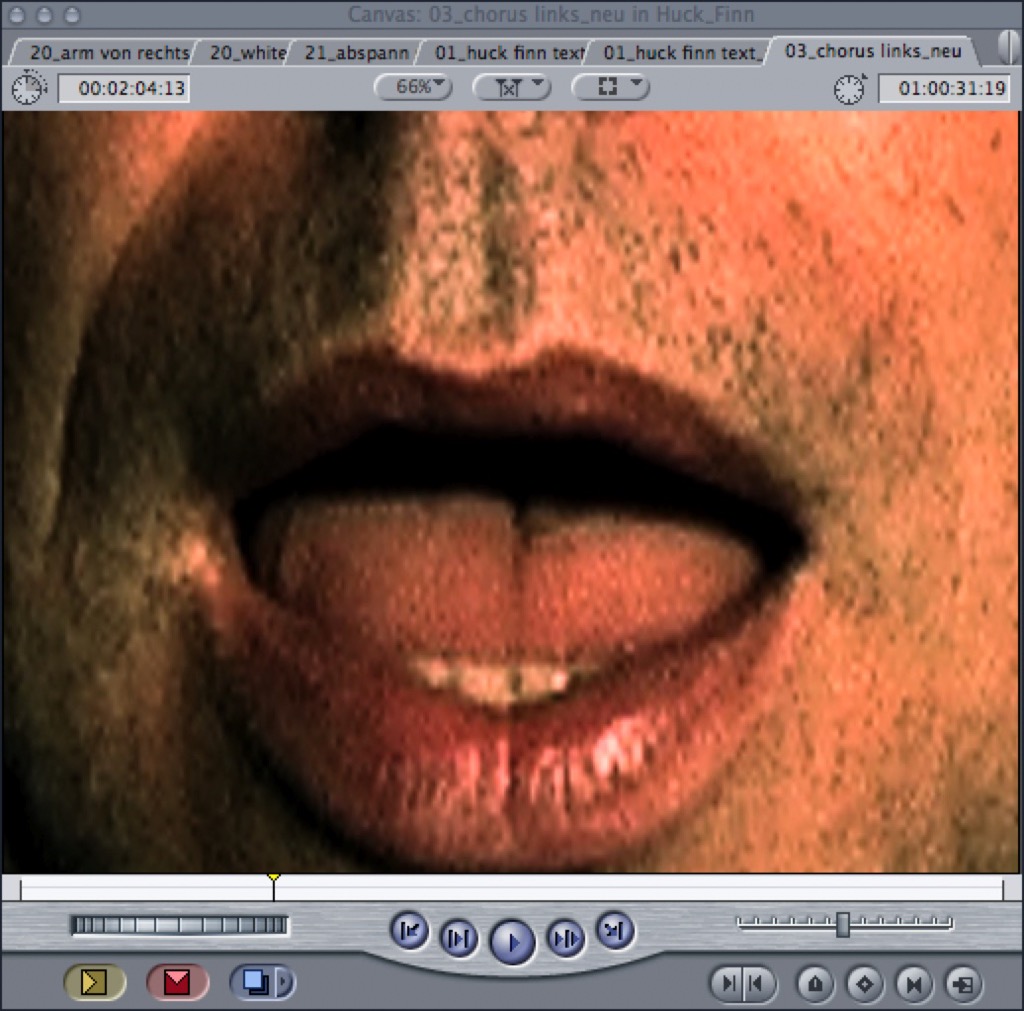Click the Play button
The width and height of the screenshot is (1024, 1011).
coord(512,942)
